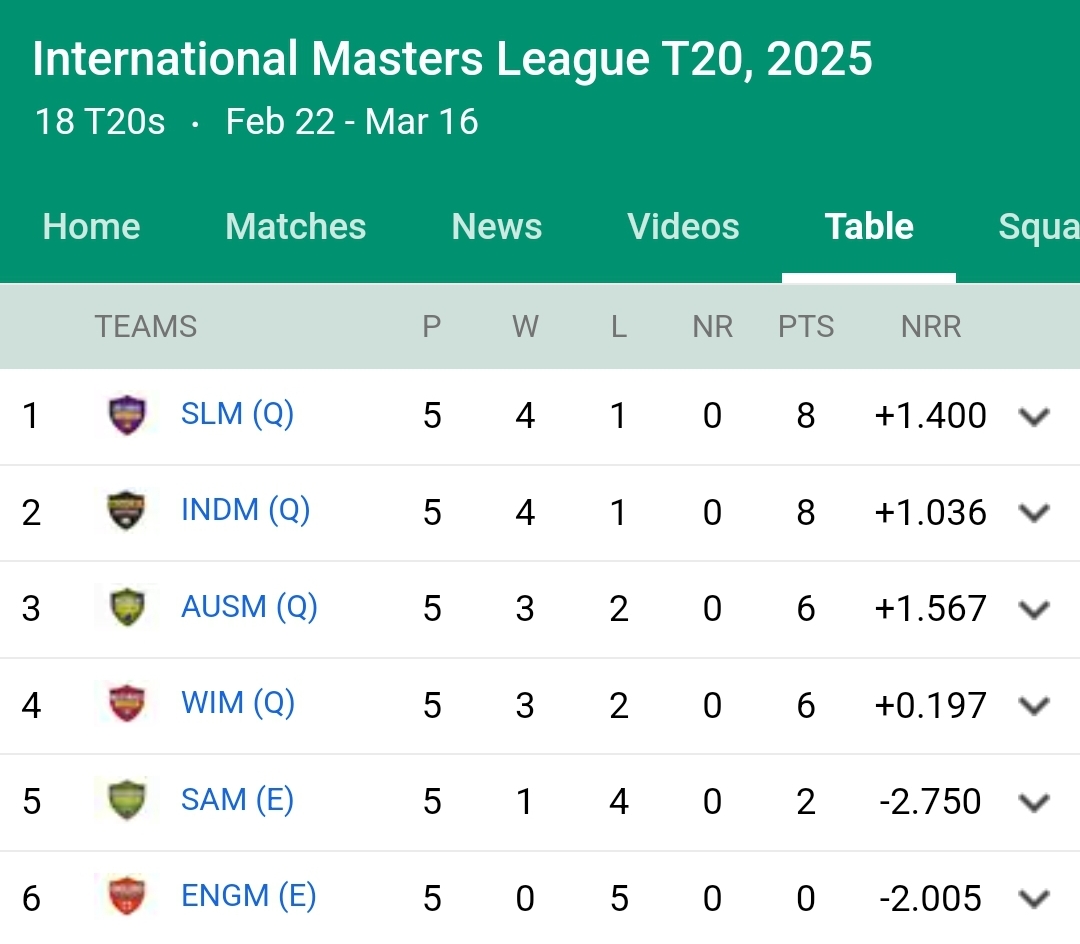Image resolution: width=1080 pixels, height=944 pixels.
Task: Expand the ENGM row chevron
Action: (x=1034, y=899)
